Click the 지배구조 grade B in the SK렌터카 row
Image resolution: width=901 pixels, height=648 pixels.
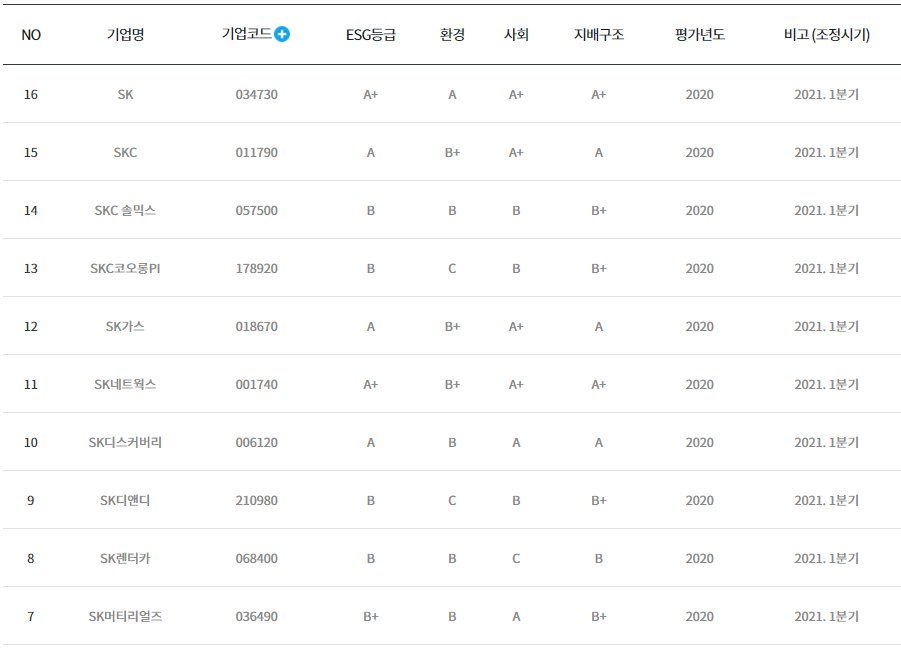pyautogui.click(x=599, y=558)
